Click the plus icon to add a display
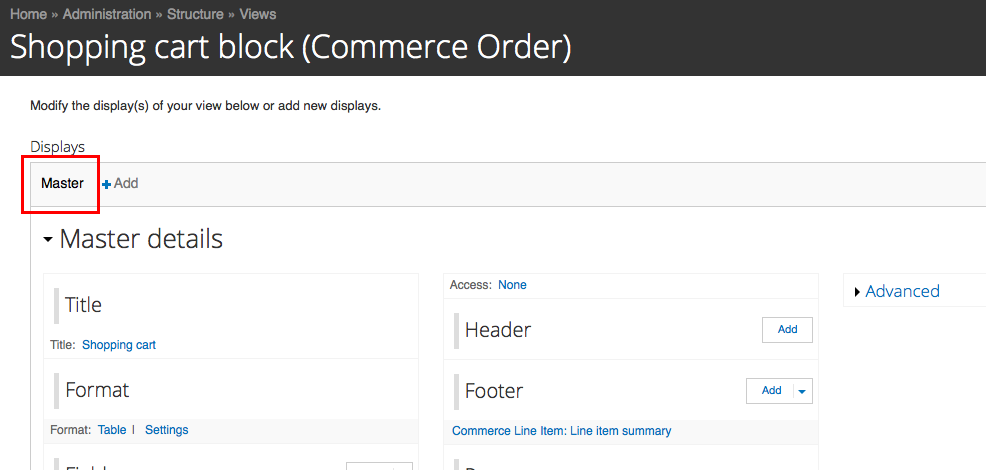Screen dimensions: 986x470 [x=107, y=184]
